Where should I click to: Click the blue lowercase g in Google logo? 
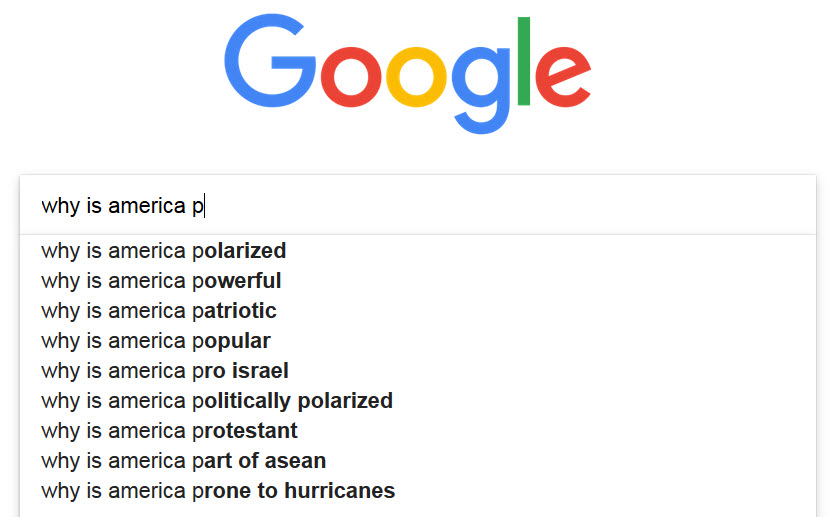481,90
